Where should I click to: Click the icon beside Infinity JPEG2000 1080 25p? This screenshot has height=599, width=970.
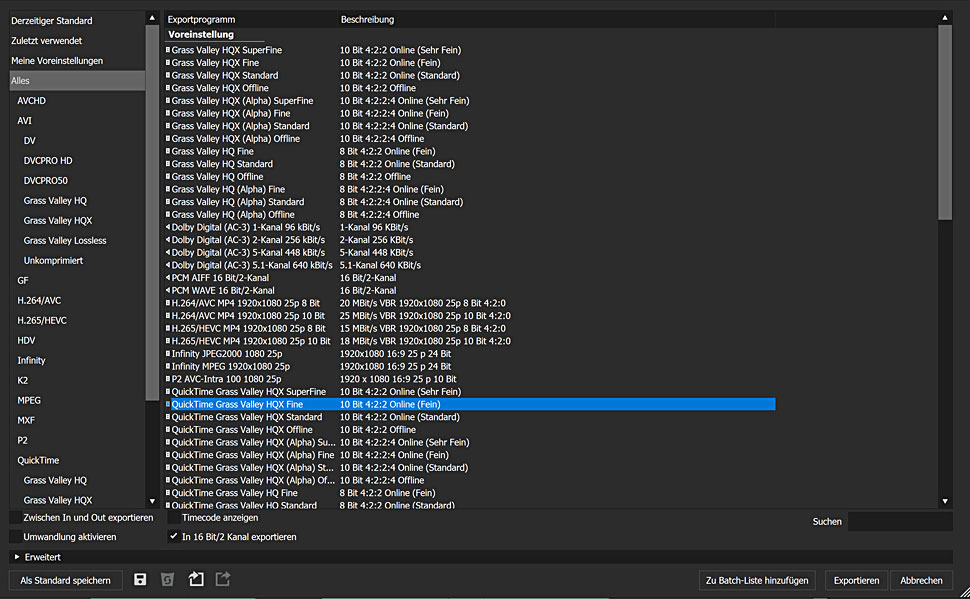(168, 354)
